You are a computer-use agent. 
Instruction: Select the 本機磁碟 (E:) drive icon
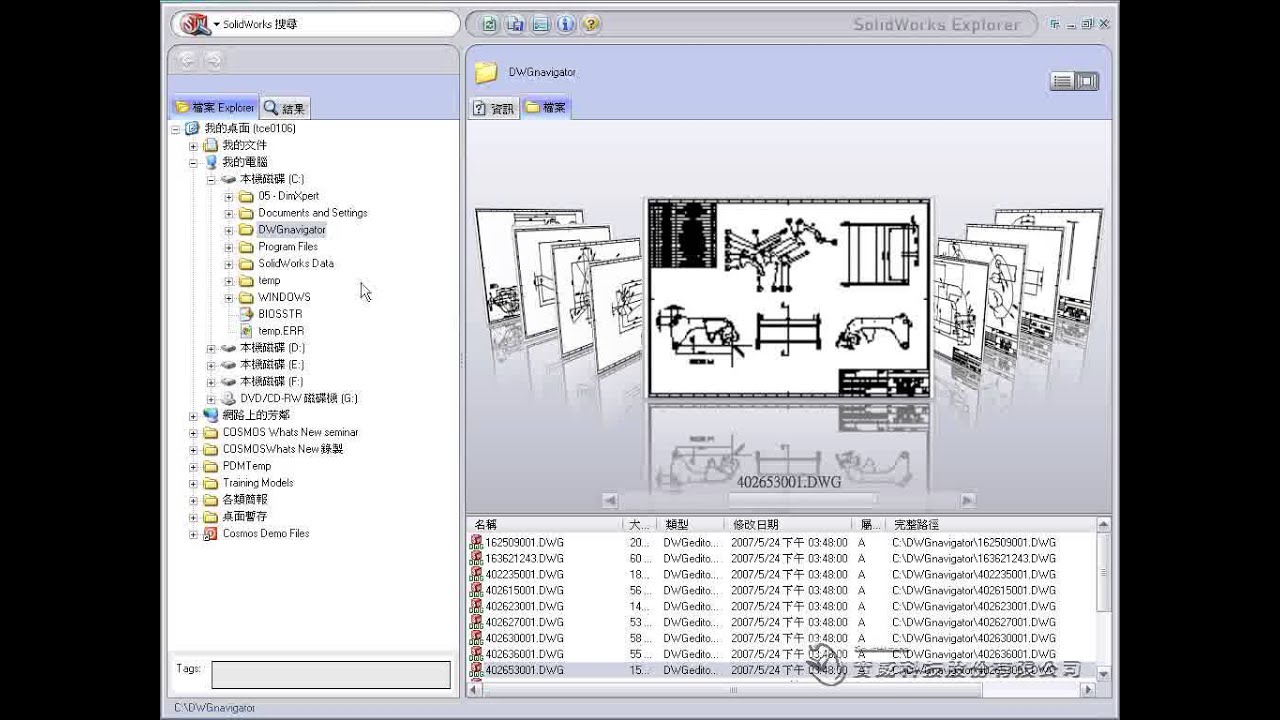228,365
